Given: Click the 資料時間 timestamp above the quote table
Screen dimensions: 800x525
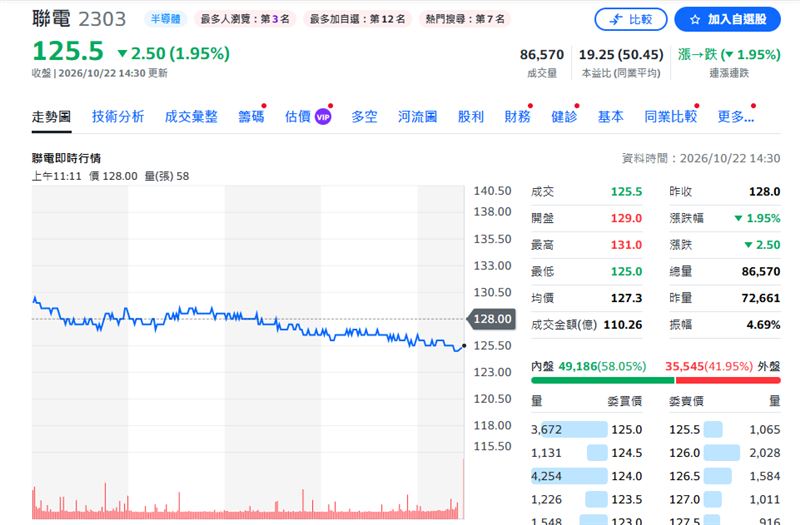Looking at the screenshot, I should [x=701, y=158].
